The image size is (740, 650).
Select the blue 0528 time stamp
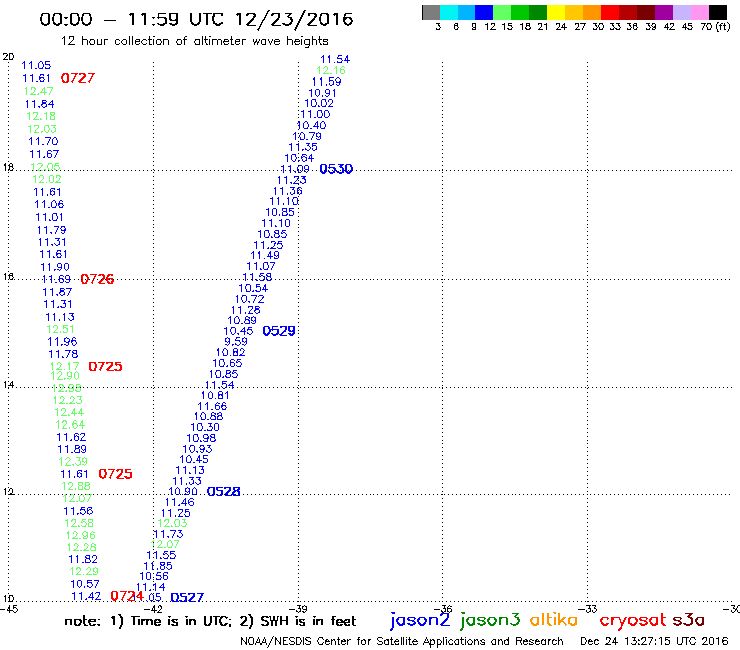224,491
